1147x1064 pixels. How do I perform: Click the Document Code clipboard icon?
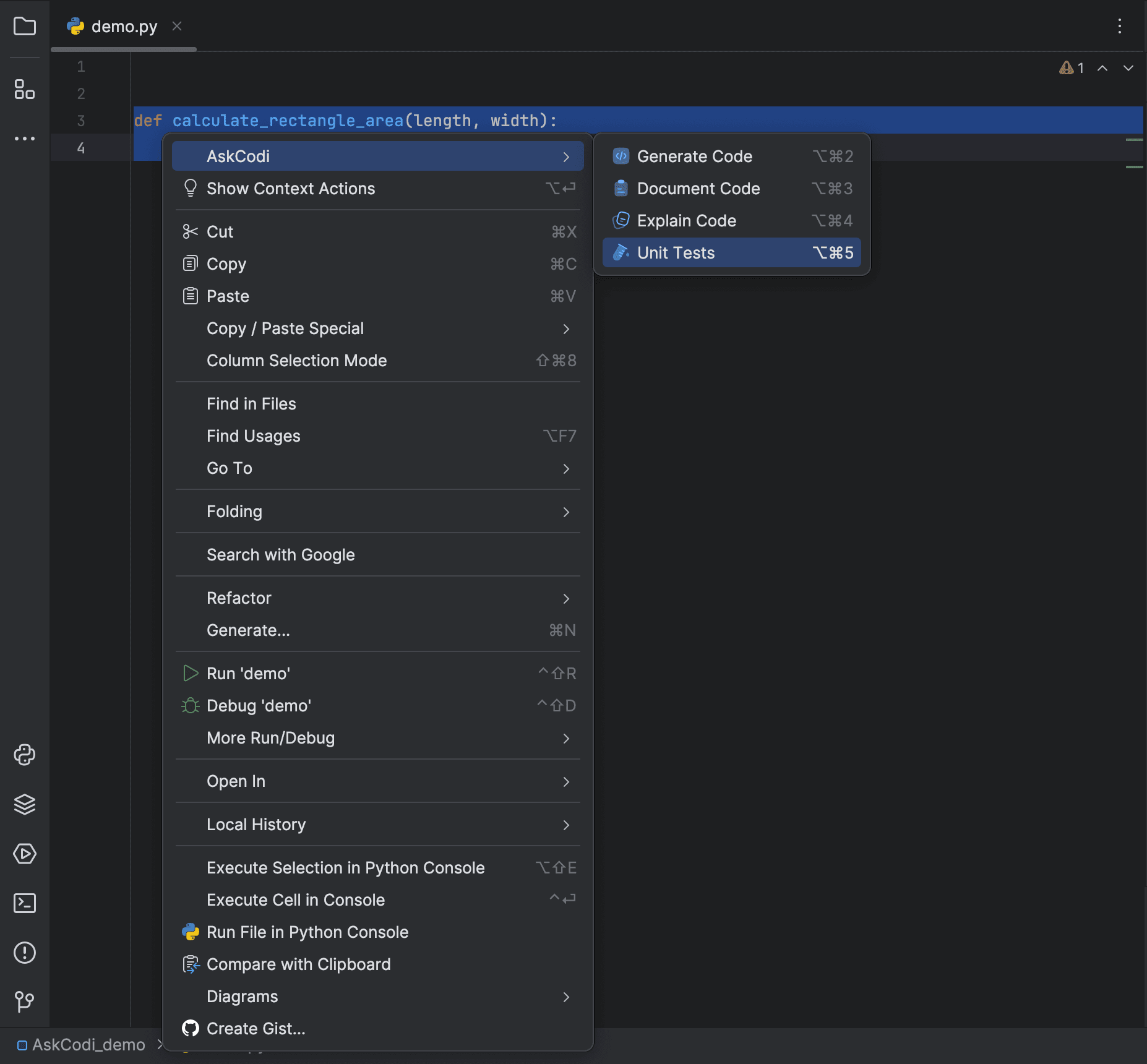pyautogui.click(x=621, y=189)
